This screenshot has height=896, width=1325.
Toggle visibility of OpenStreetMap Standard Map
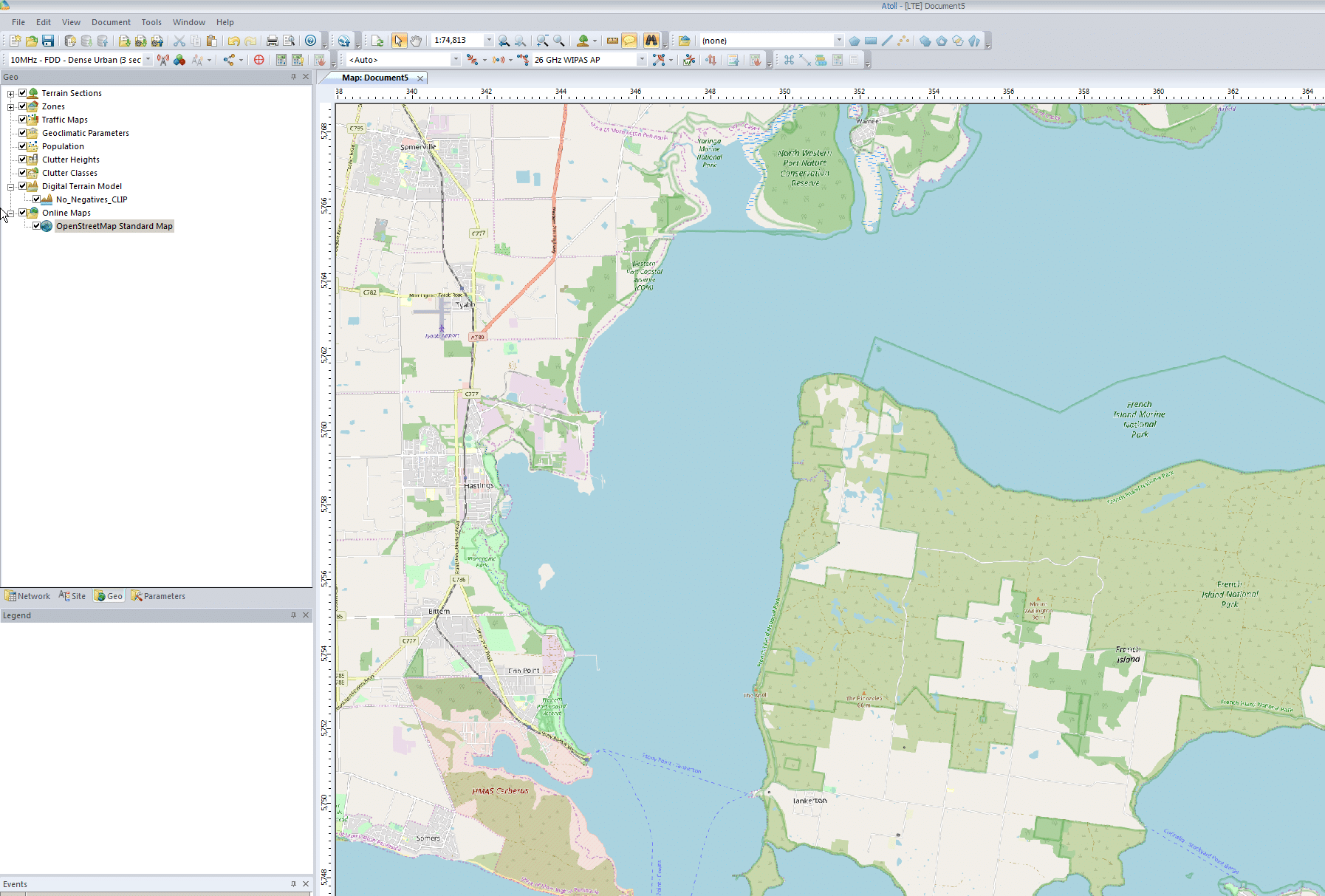[36, 226]
